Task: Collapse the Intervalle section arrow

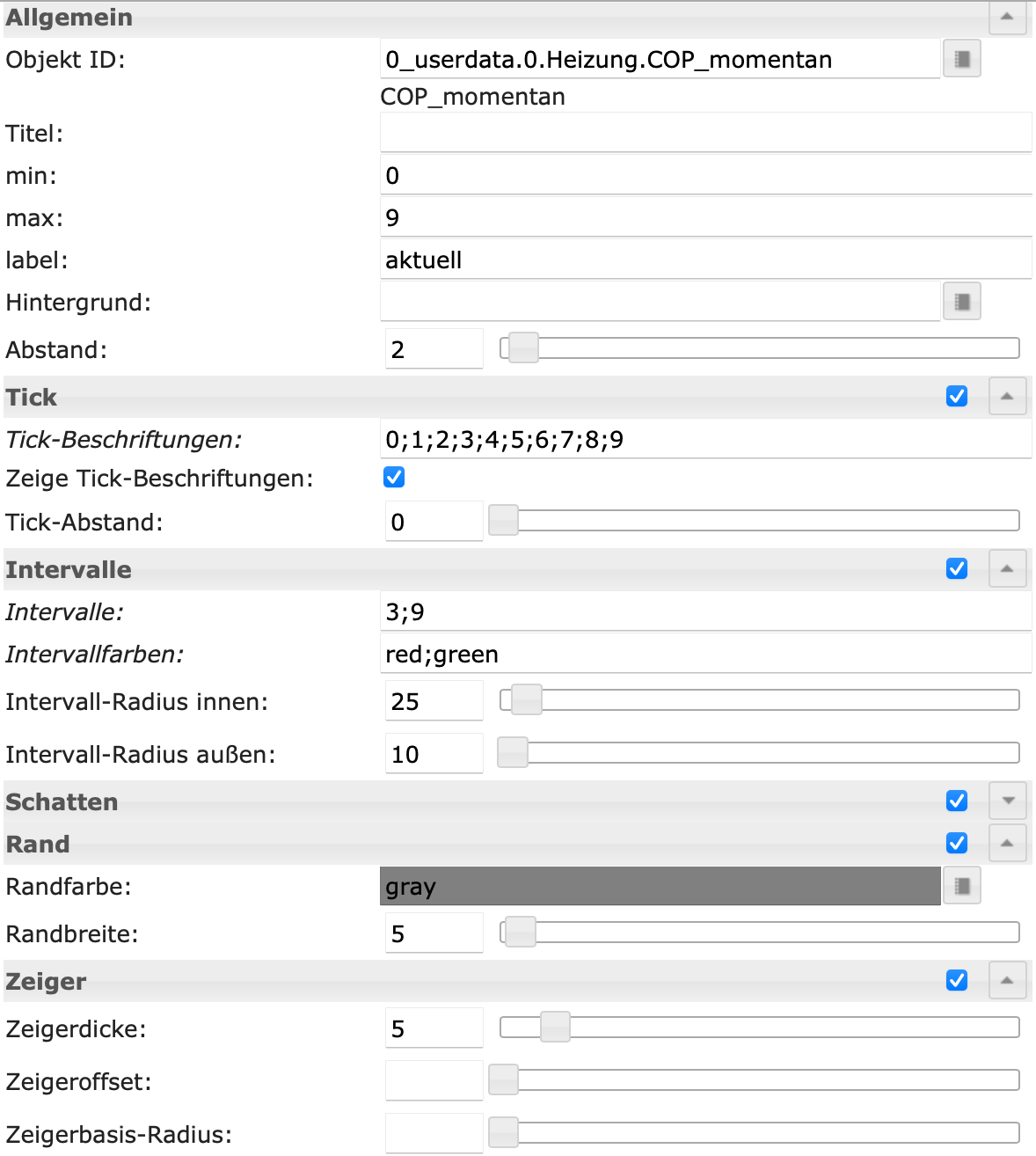Action: pyautogui.click(x=1007, y=569)
